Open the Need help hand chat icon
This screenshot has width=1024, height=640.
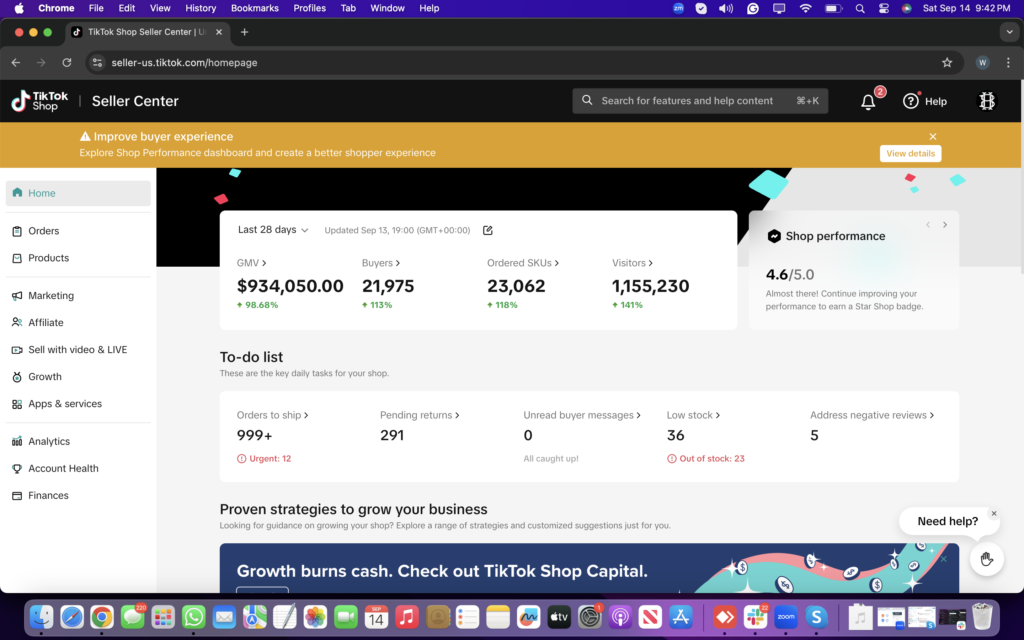[x=986, y=559]
